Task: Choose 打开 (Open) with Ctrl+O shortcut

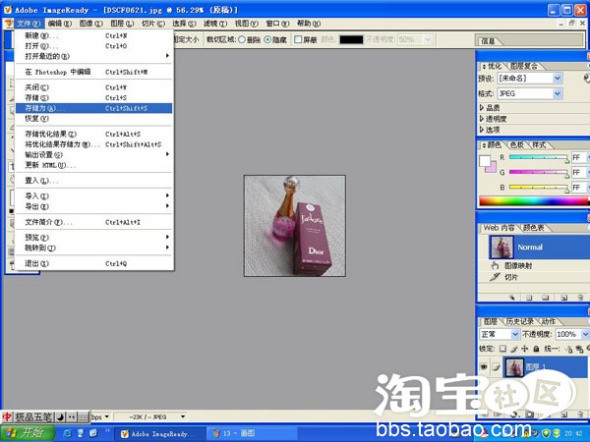Action: [94, 46]
